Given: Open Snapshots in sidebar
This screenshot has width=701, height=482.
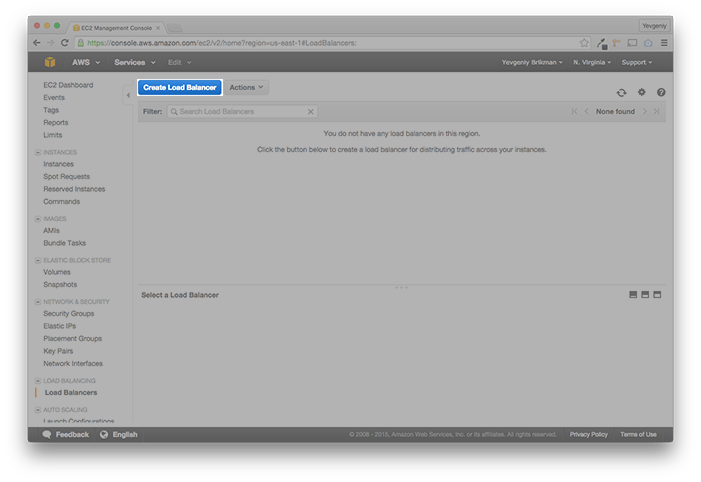Looking at the screenshot, I should pos(60,285).
